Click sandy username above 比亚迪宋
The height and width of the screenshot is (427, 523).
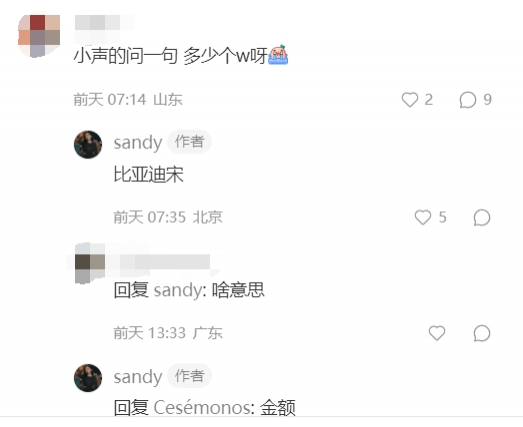point(138,143)
